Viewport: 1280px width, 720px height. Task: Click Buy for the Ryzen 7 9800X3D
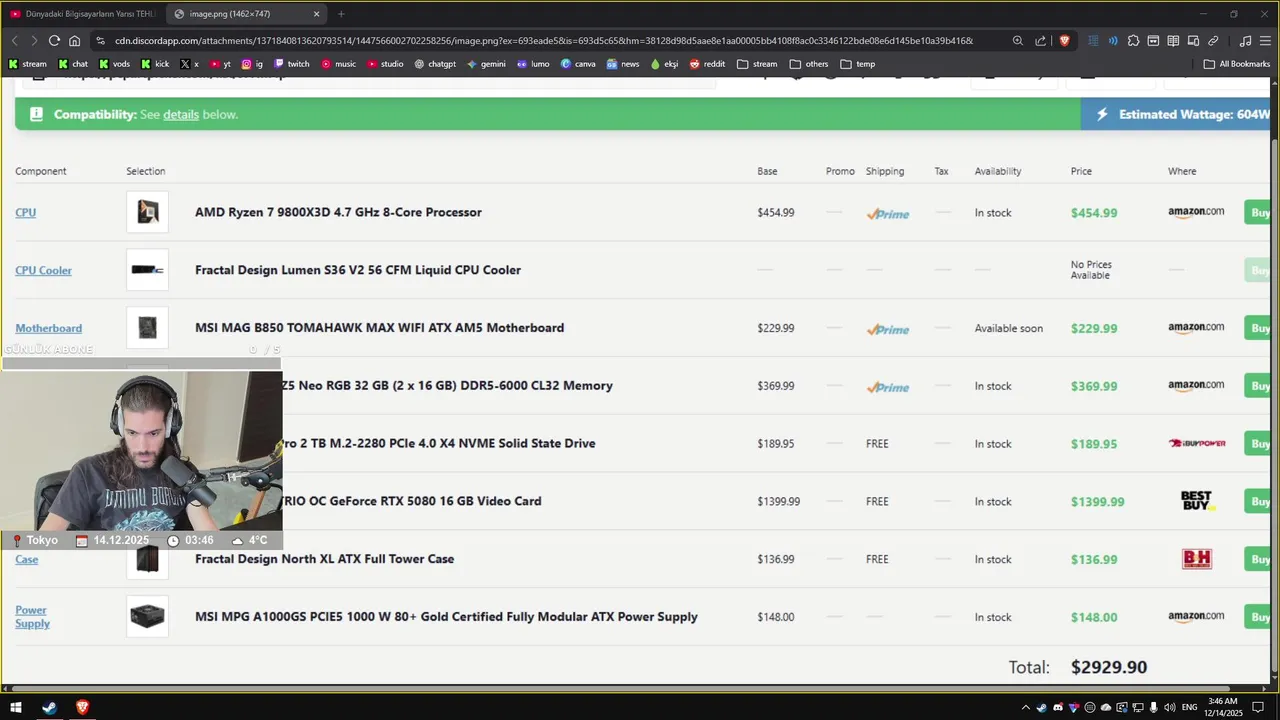(1259, 212)
